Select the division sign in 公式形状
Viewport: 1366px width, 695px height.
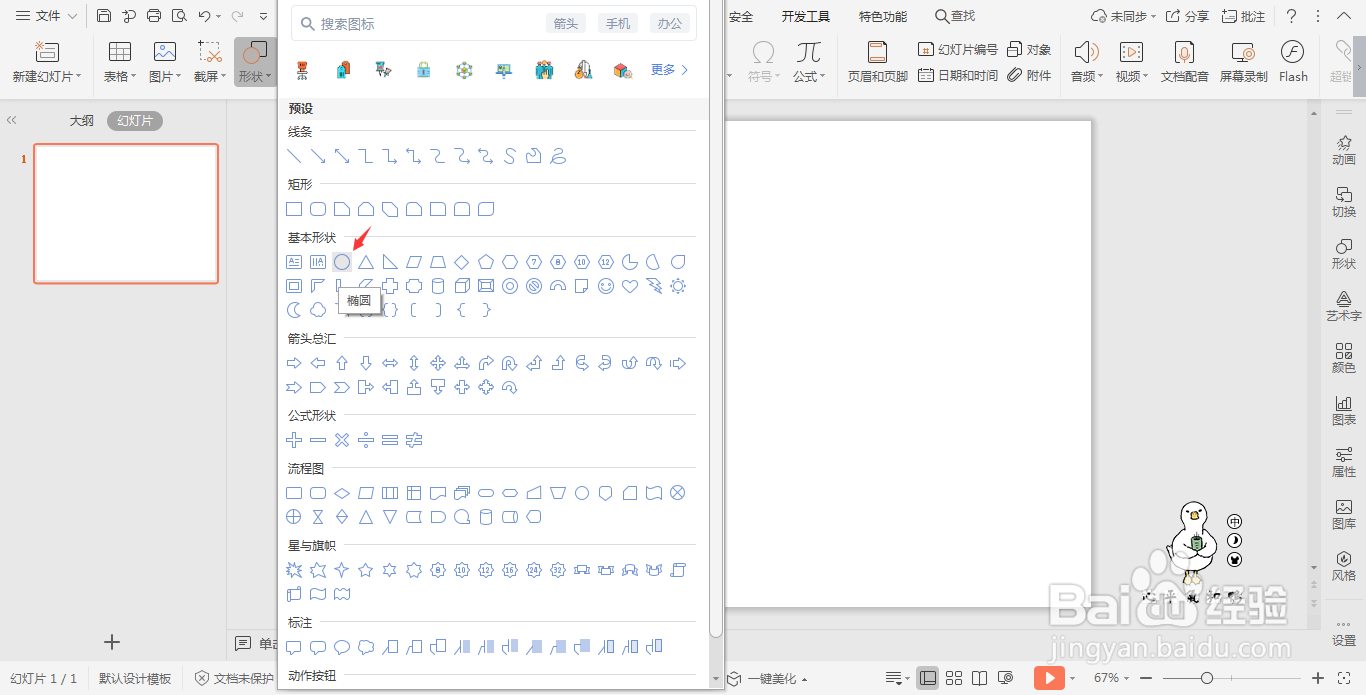point(366,440)
